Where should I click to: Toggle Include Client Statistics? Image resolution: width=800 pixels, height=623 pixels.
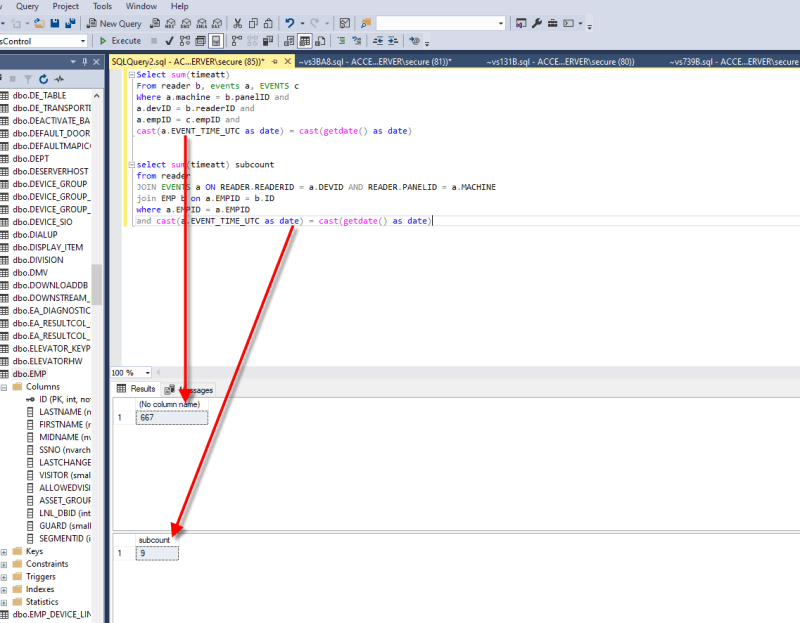click(x=268, y=41)
